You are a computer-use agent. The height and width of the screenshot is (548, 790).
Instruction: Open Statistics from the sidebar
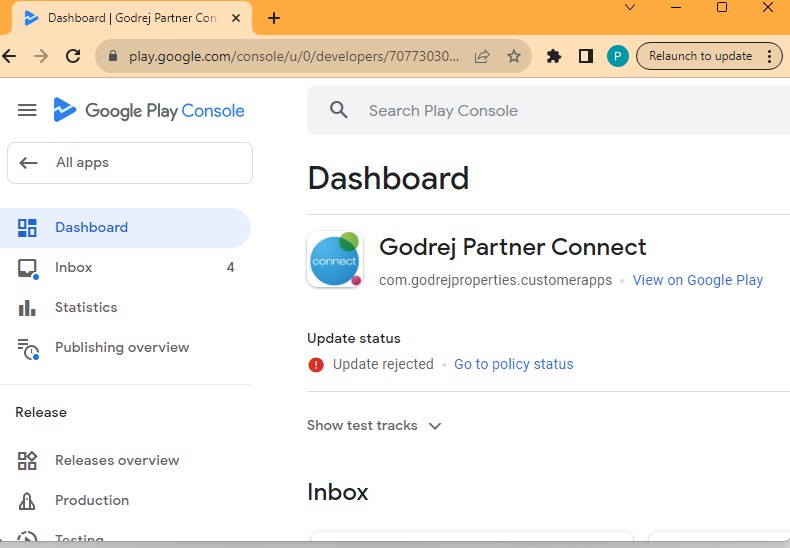point(86,308)
